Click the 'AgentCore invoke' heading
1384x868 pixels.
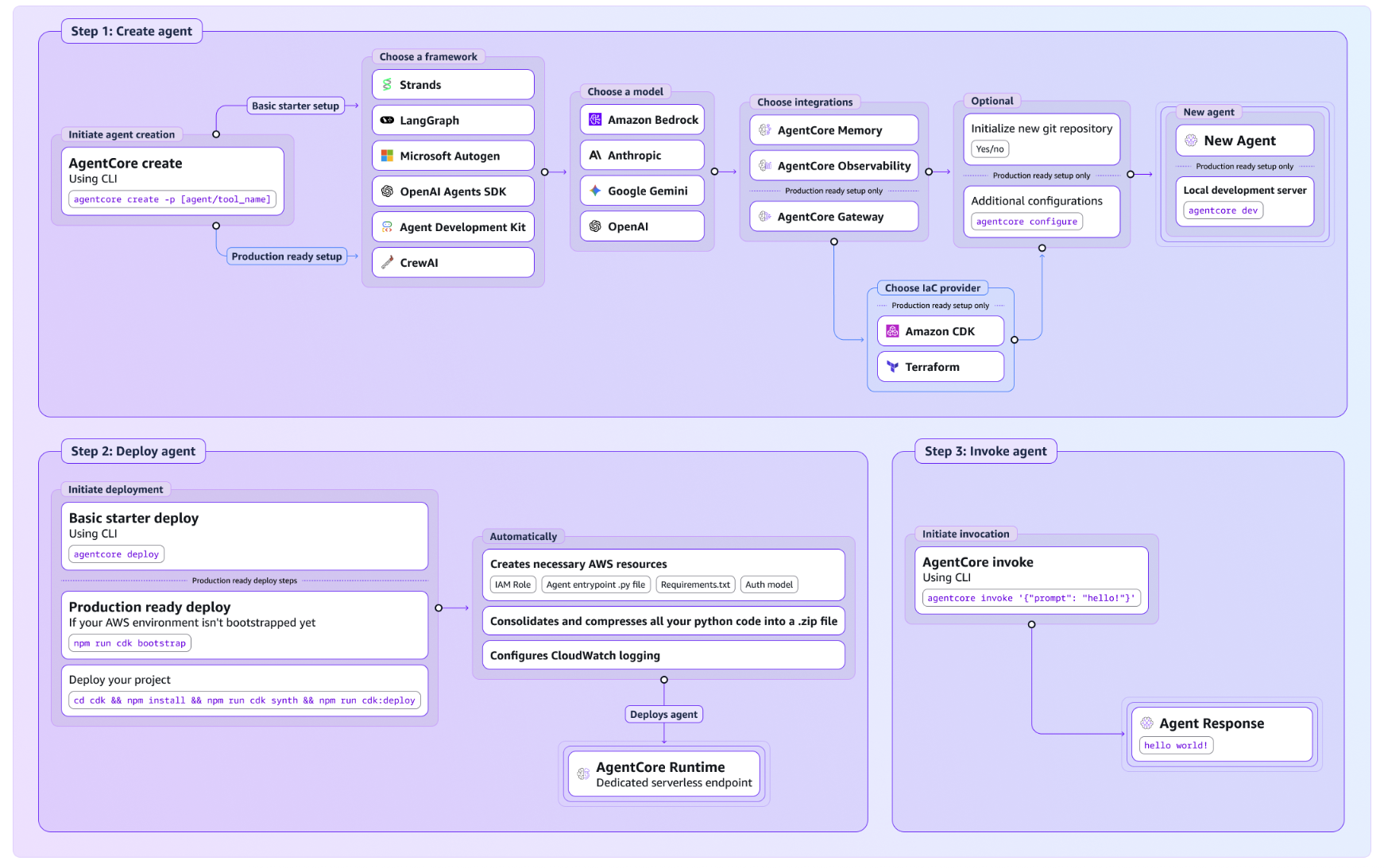(x=978, y=562)
